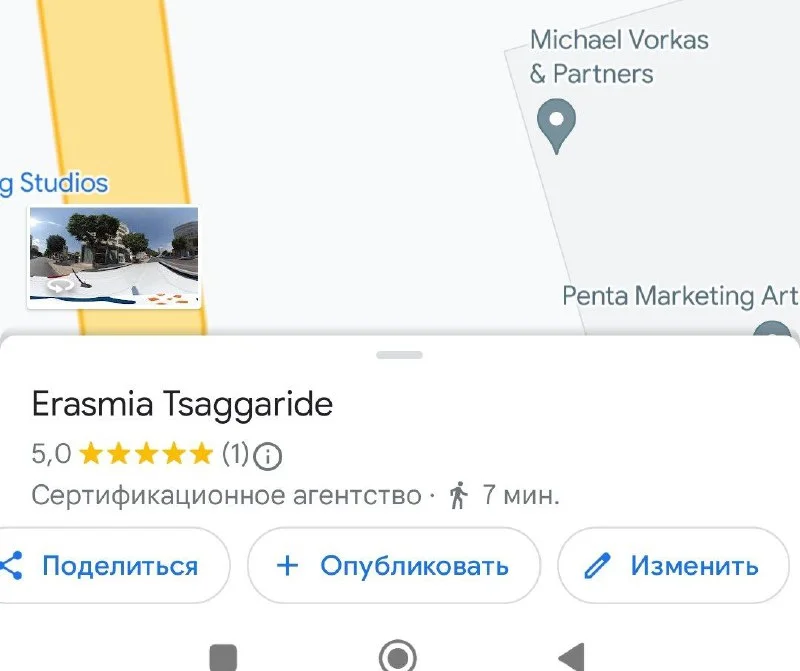Tap the Сертификационное агентство category text
Image resolution: width=800 pixels, height=671 pixels.
pos(227,495)
